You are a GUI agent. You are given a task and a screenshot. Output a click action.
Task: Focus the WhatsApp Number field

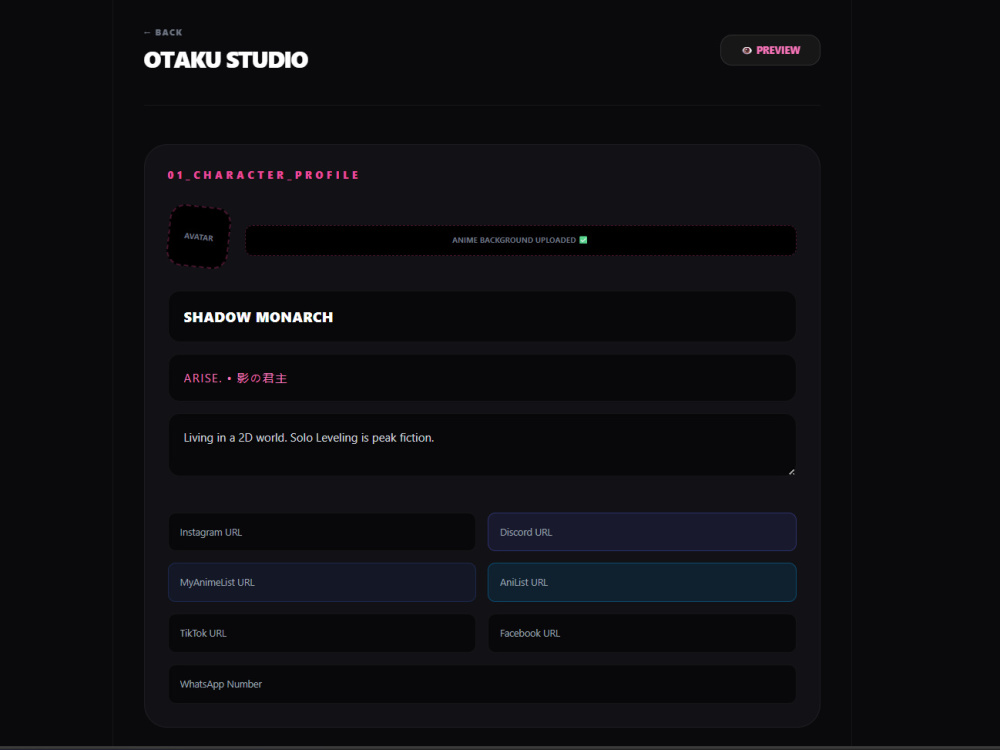pyautogui.click(x=482, y=684)
